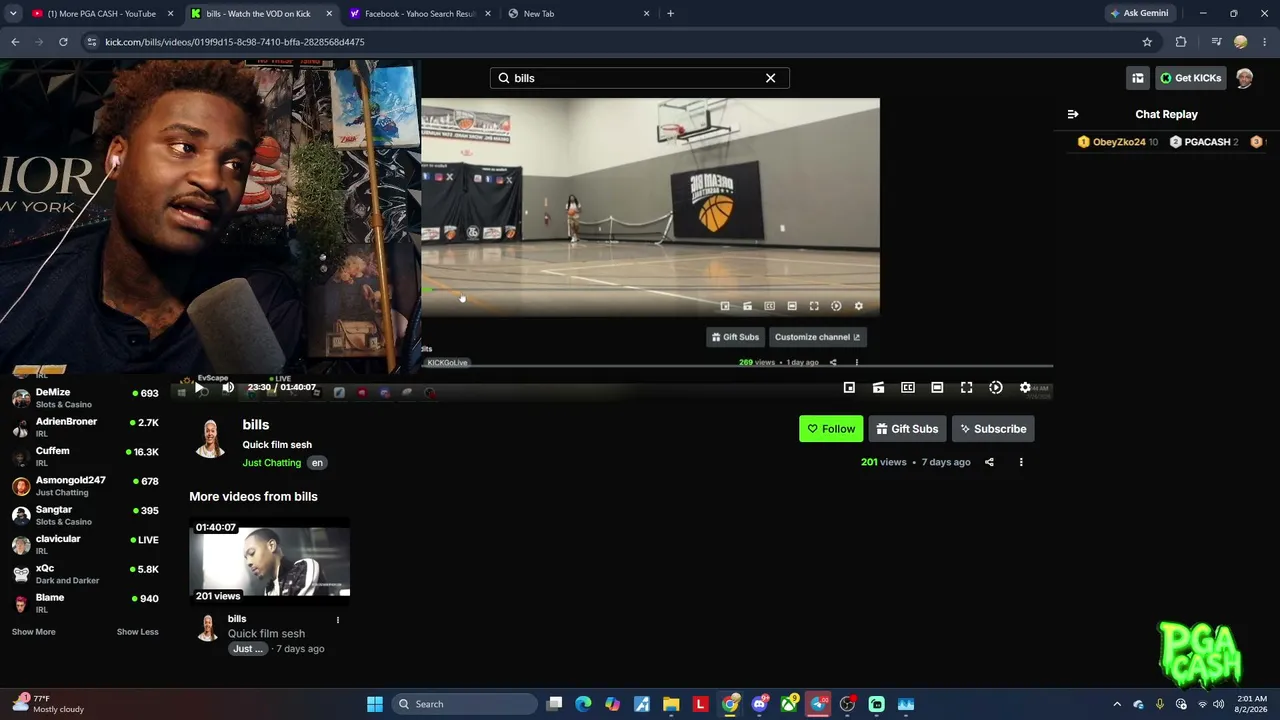Play the VOD from the bottom control bar

coord(199,388)
